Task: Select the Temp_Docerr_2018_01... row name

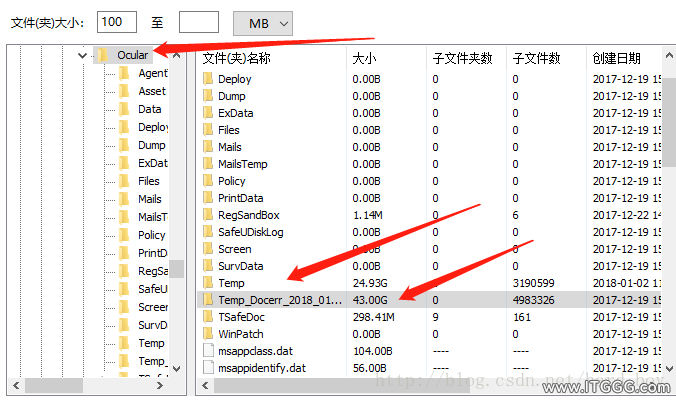Action: 280,300
